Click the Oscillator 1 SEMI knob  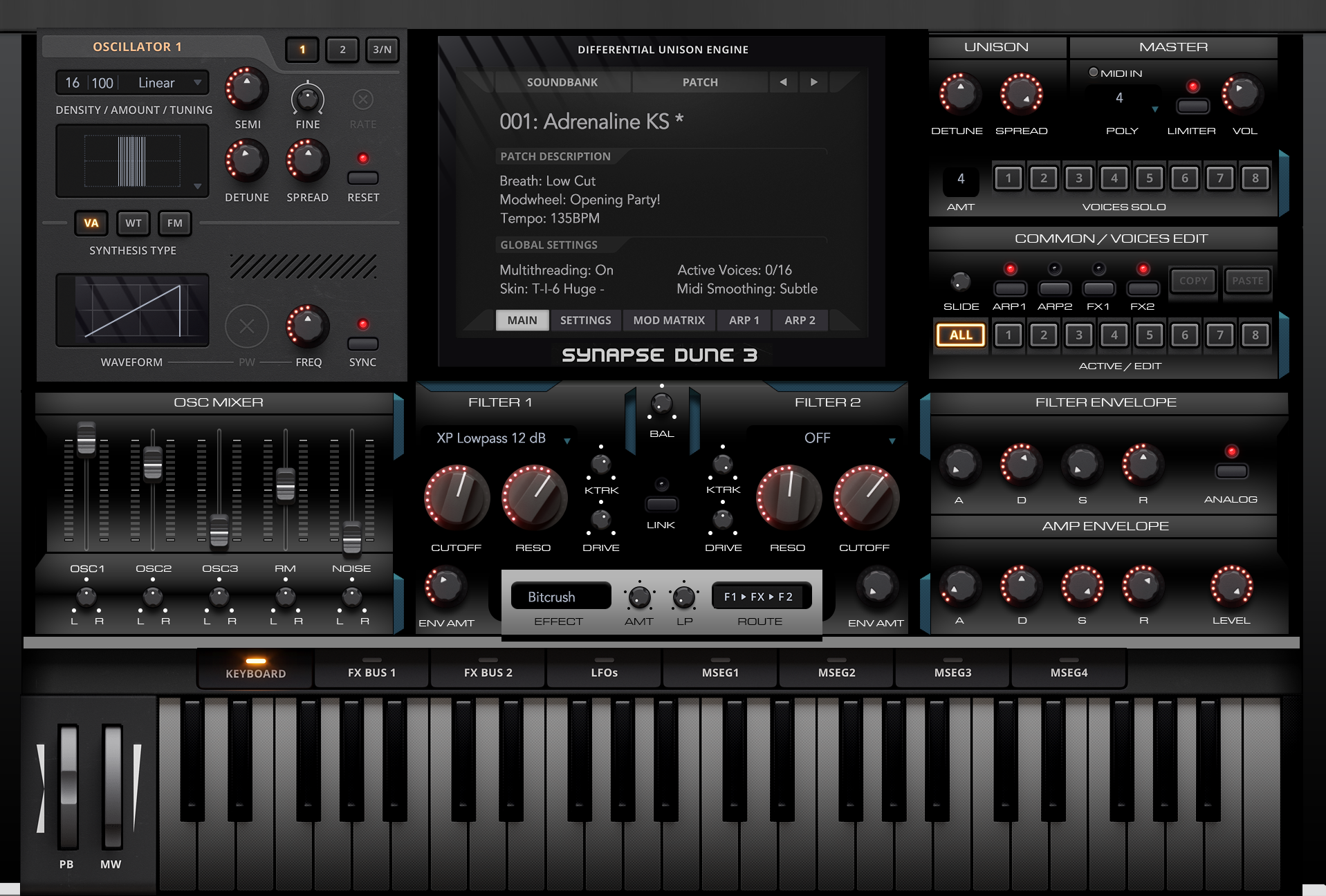246,89
